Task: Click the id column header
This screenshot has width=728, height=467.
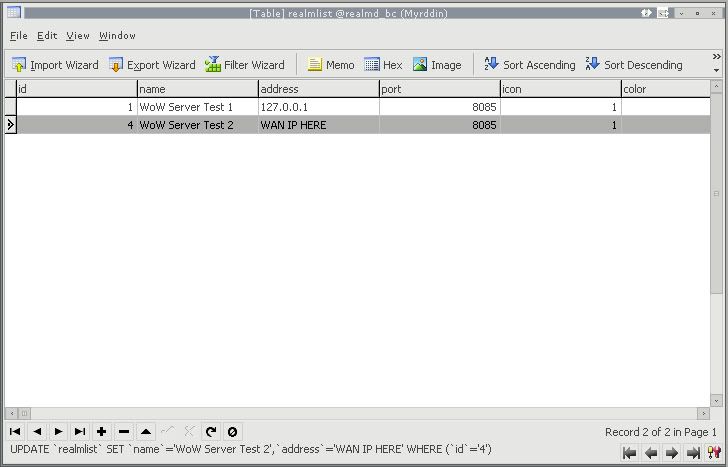Action: point(77,89)
